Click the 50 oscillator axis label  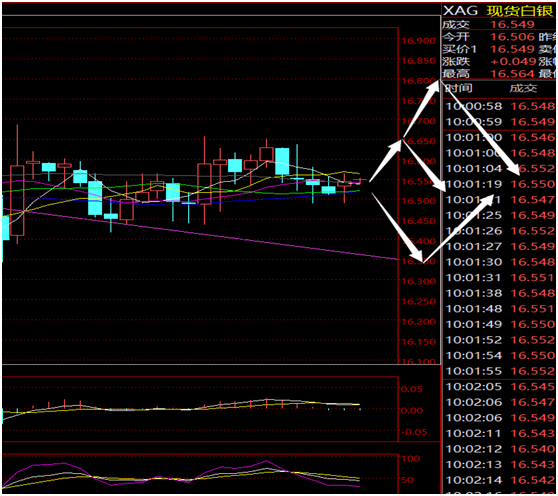(x=407, y=480)
